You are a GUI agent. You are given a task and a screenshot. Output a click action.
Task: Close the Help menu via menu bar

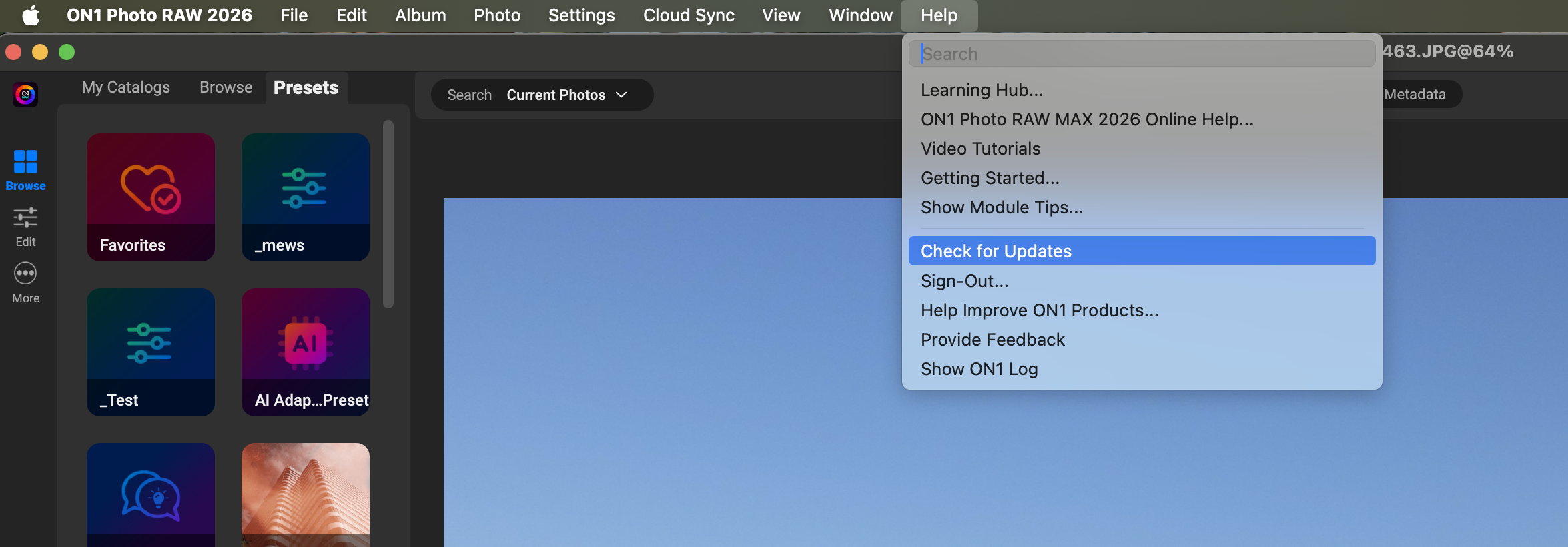[939, 15]
